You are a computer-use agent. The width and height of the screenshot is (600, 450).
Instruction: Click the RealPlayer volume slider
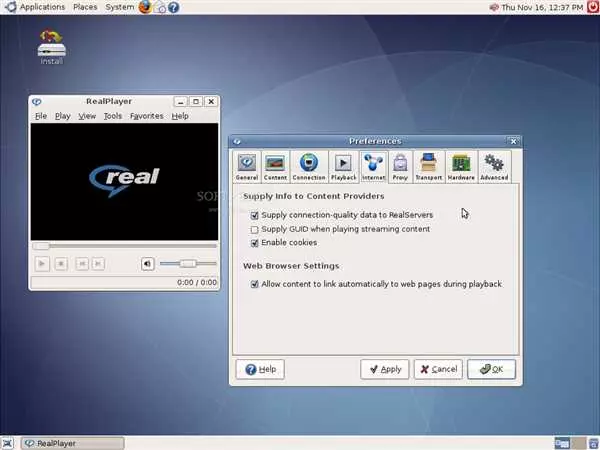pyautogui.click(x=188, y=264)
